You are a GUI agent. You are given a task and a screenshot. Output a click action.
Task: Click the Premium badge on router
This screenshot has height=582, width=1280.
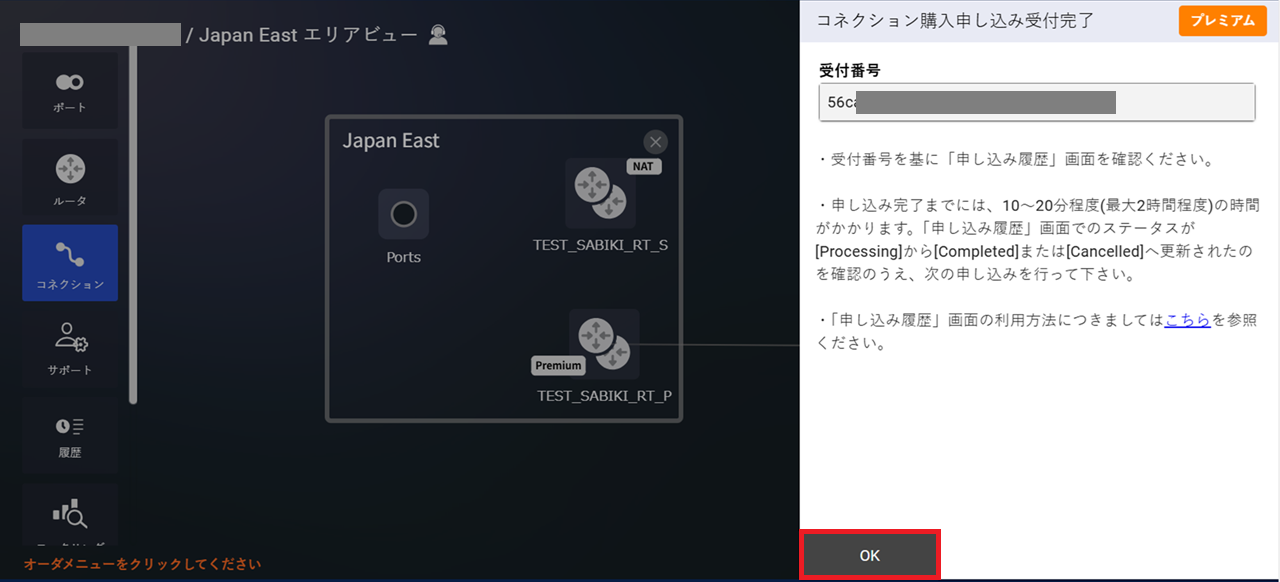558,365
